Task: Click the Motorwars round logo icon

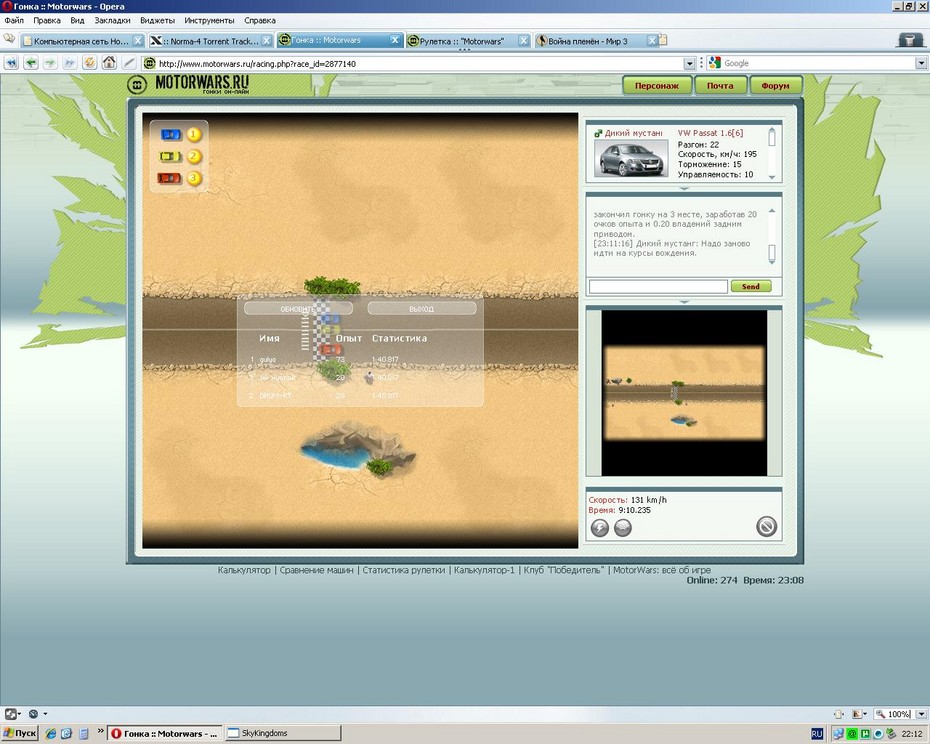Action: click(137, 85)
